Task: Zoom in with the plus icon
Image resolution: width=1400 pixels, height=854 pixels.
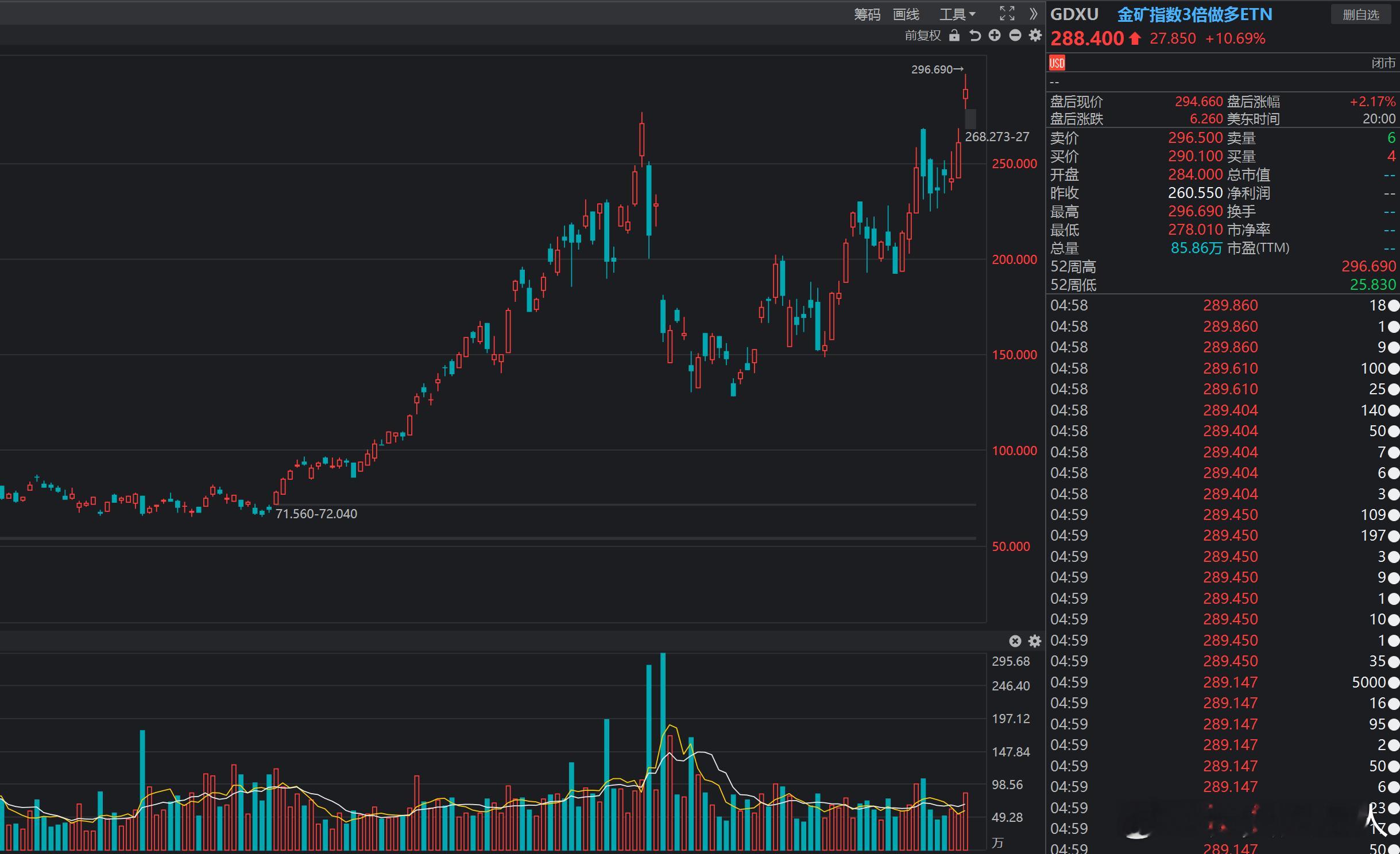Action: click(995, 36)
